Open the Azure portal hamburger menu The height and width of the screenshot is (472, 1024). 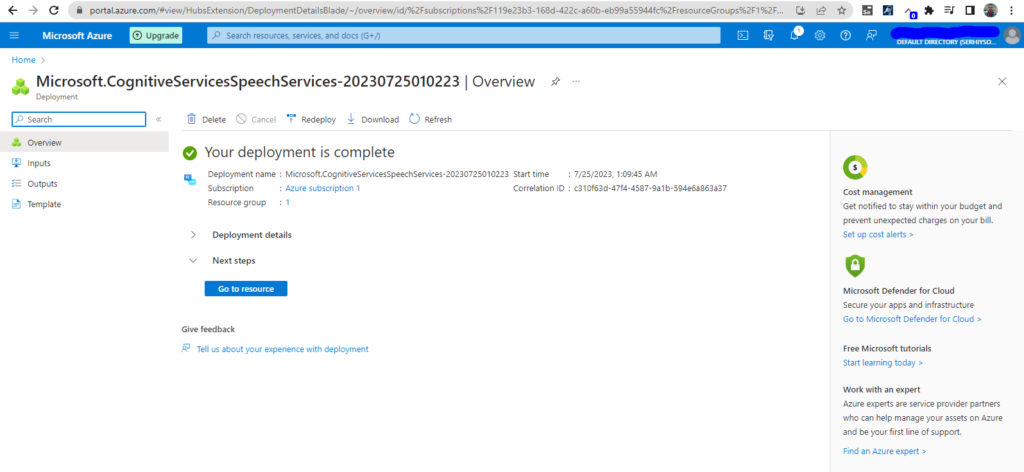click(x=15, y=36)
